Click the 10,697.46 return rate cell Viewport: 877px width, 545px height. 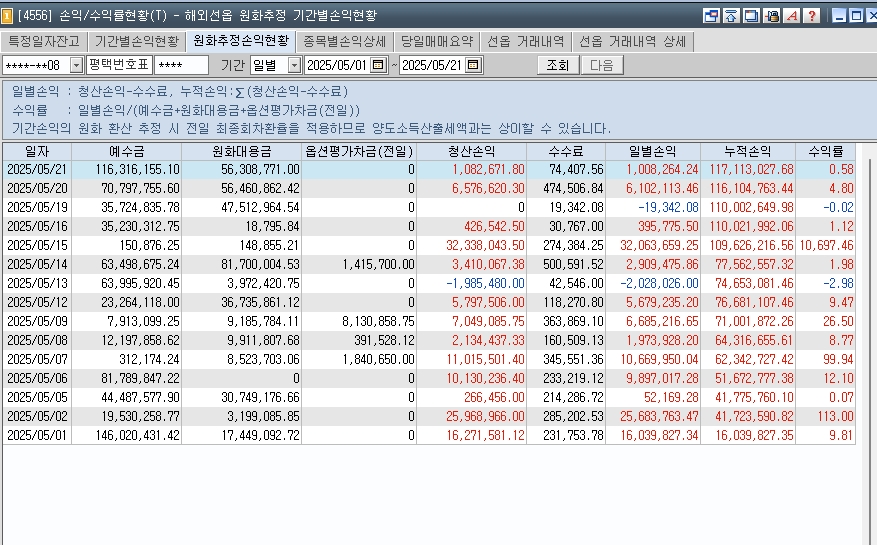pos(826,246)
